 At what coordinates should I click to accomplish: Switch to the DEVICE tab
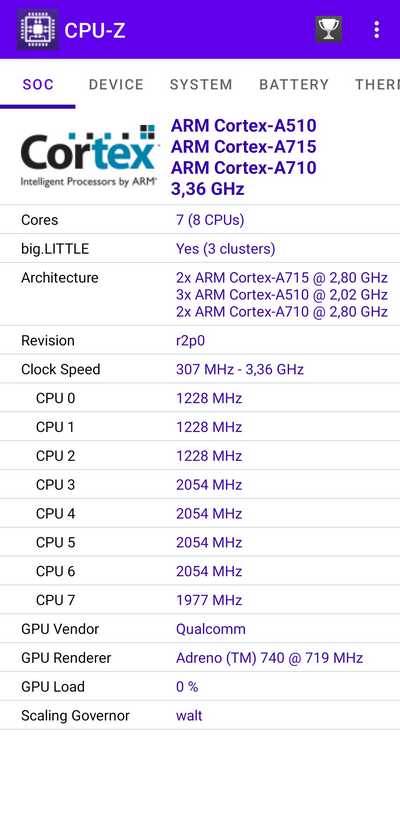click(116, 84)
